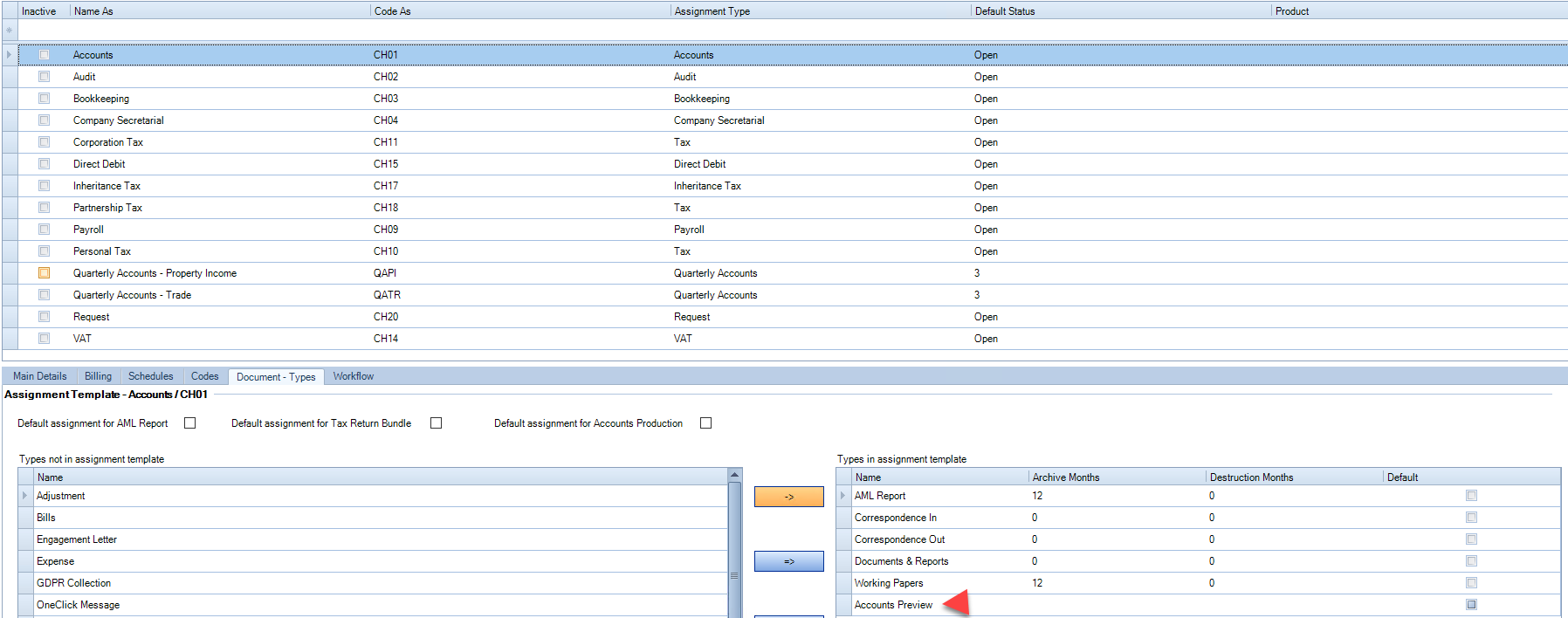Enable Default assignment for Accounts Production
The width and height of the screenshot is (1568, 618).
coord(705,423)
